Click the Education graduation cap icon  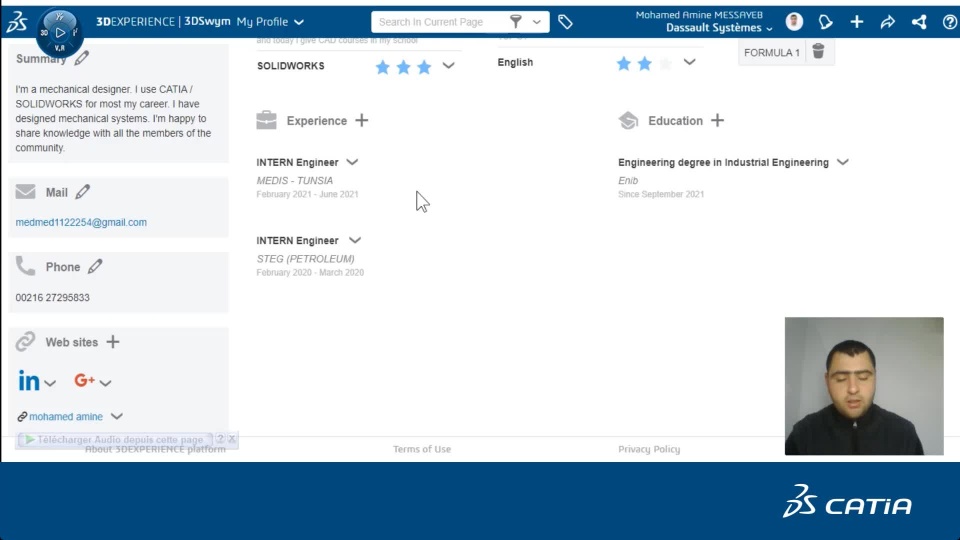628,120
